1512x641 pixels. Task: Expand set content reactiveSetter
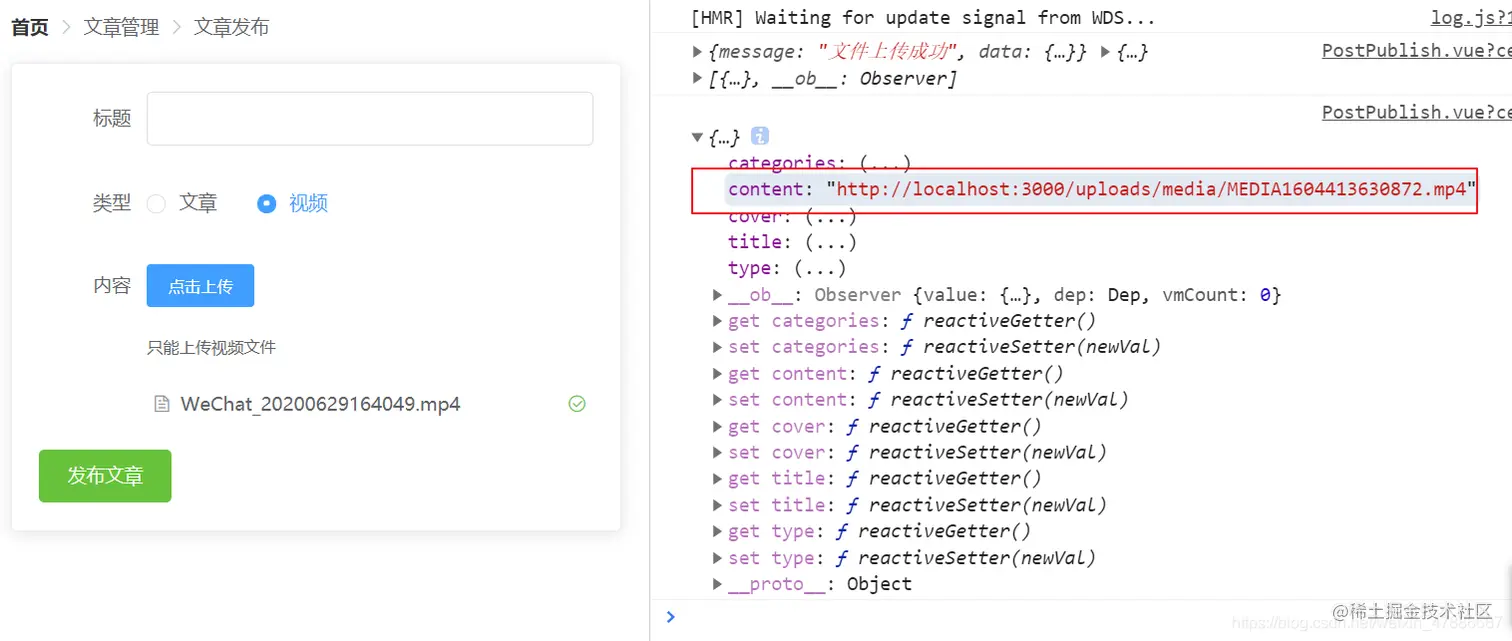[718, 400]
